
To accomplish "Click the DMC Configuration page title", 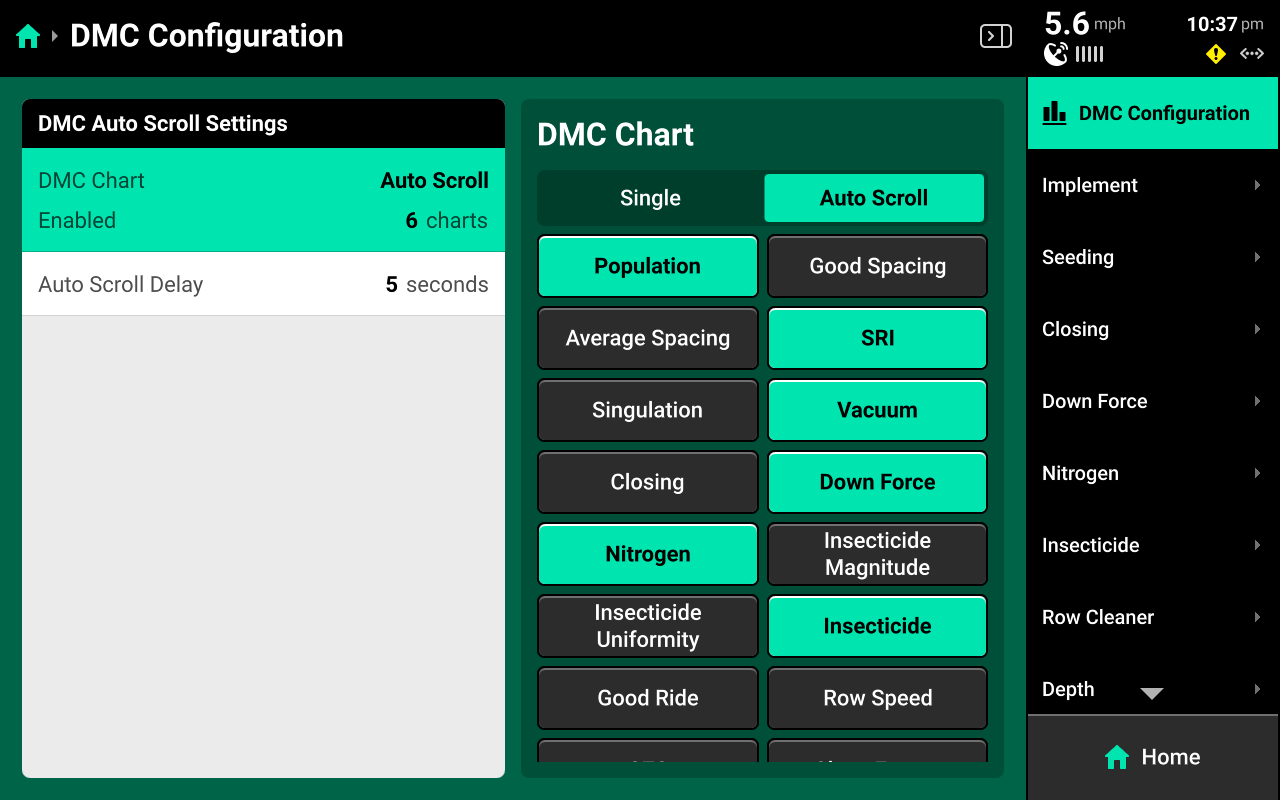I will point(207,36).
